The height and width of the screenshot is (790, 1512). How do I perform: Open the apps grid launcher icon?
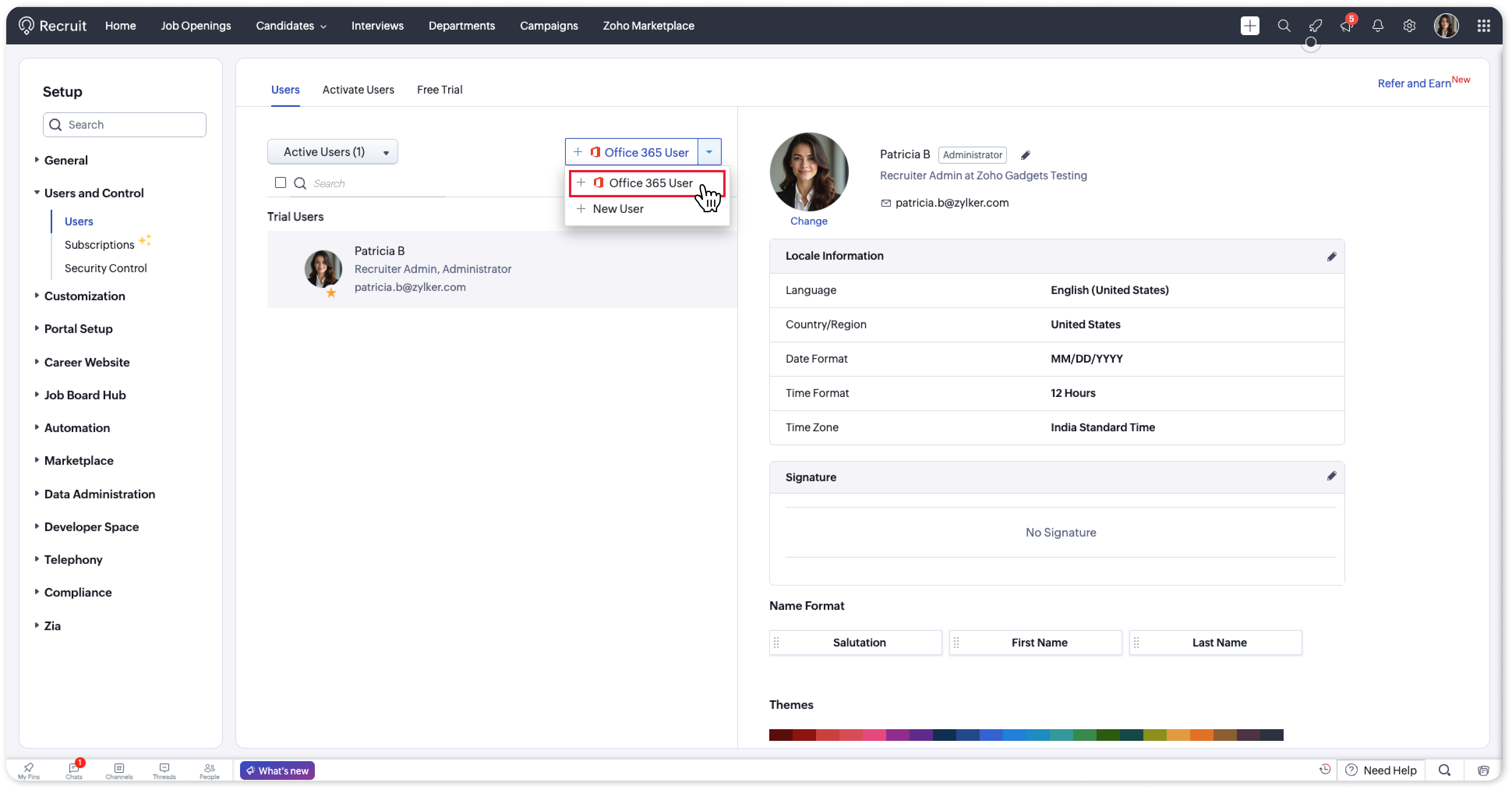point(1483,26)
